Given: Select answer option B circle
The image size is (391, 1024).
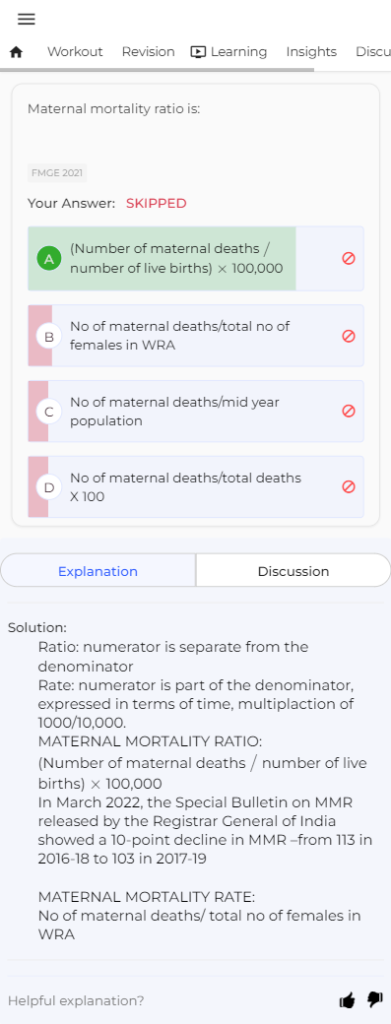Looking at the screenshot, I should [49, 336].
